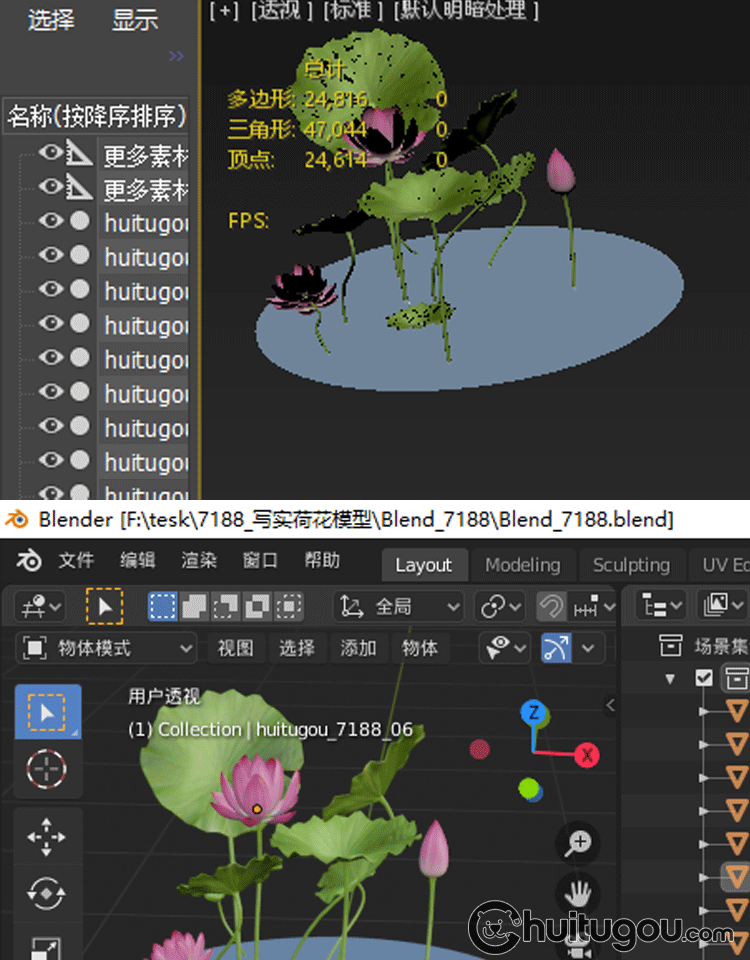Open the 窗口 menu
The image size is (750, 960).
click(260, 560)
